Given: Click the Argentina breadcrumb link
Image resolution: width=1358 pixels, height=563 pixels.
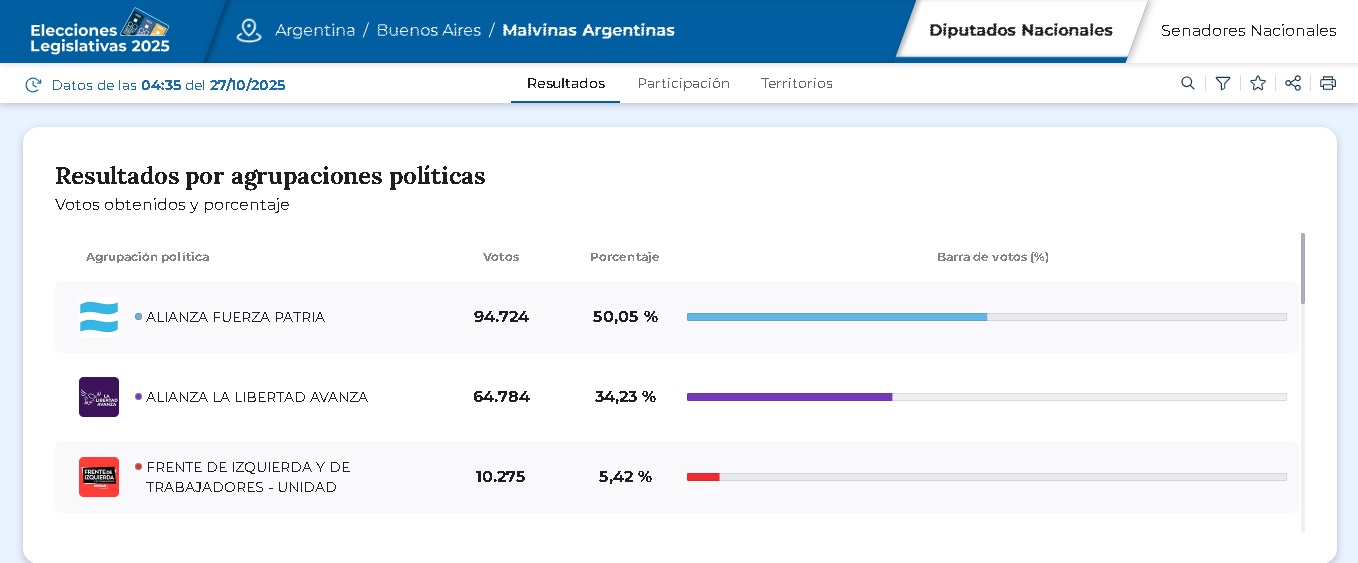Looking at the screenshot, I should 315,30.
